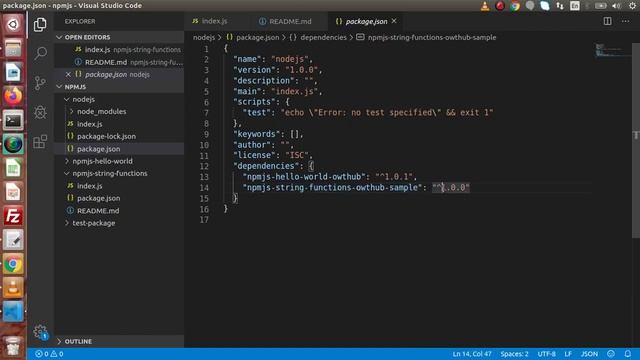The image size is (640, 360).
Task: Open the Source Control view
Action: pos(40,83)
